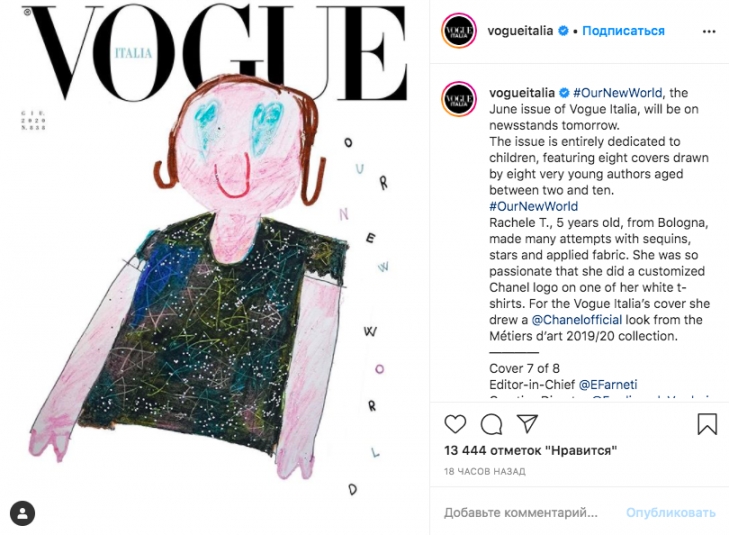This screenshot has height=535, width=729.
Task: Save post with bookmark icon
Action: pos(707,424)
